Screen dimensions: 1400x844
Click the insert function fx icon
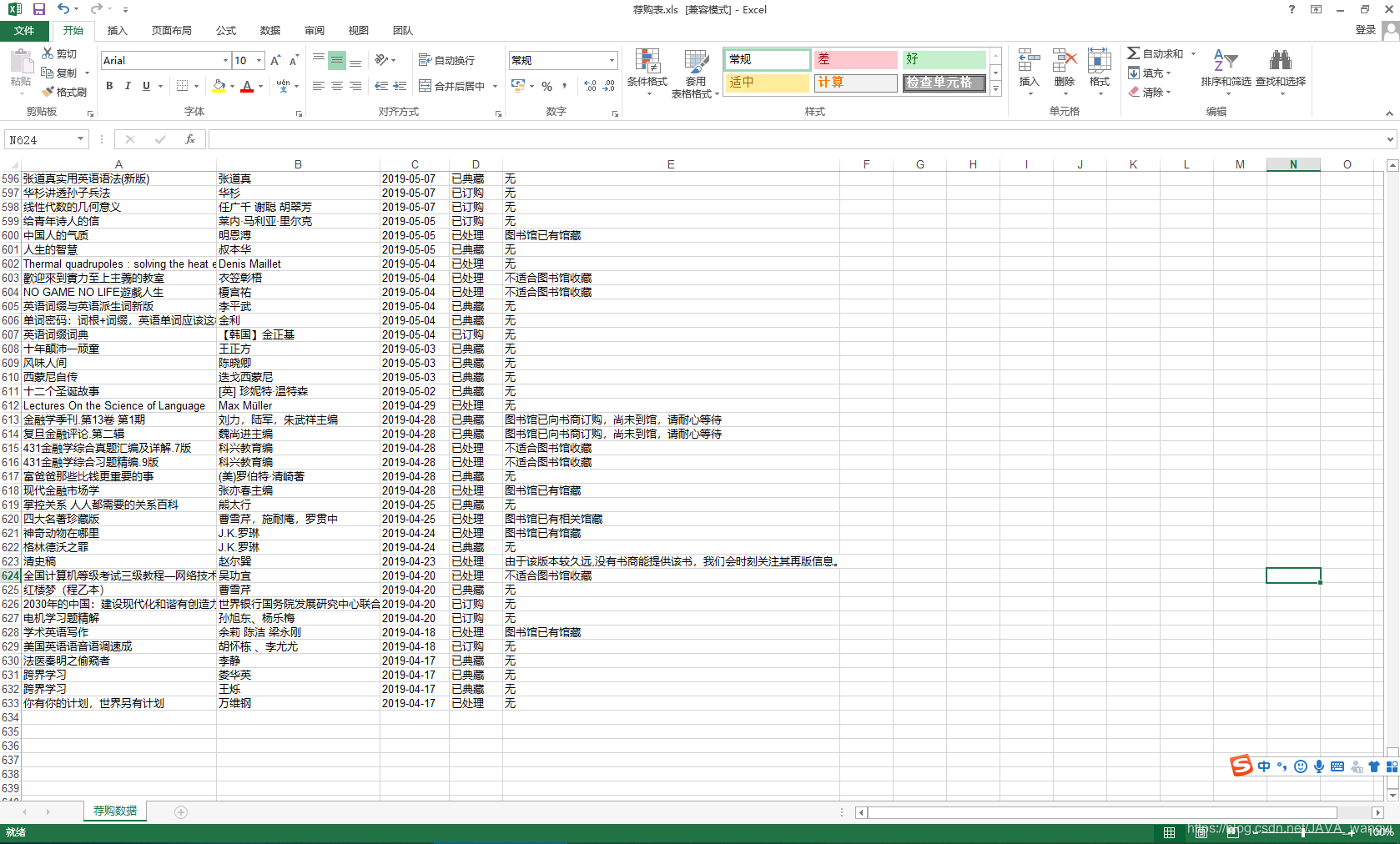(x=190, y=139)
